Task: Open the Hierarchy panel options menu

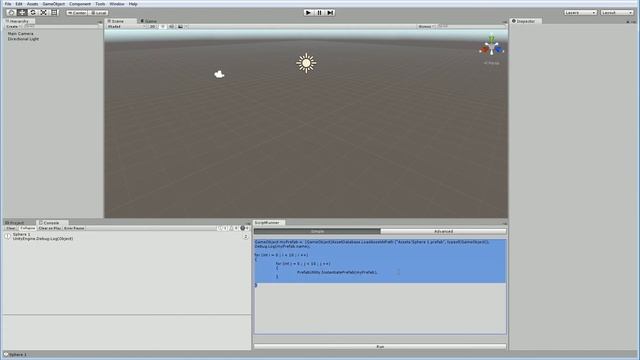Action: [100, 22]
